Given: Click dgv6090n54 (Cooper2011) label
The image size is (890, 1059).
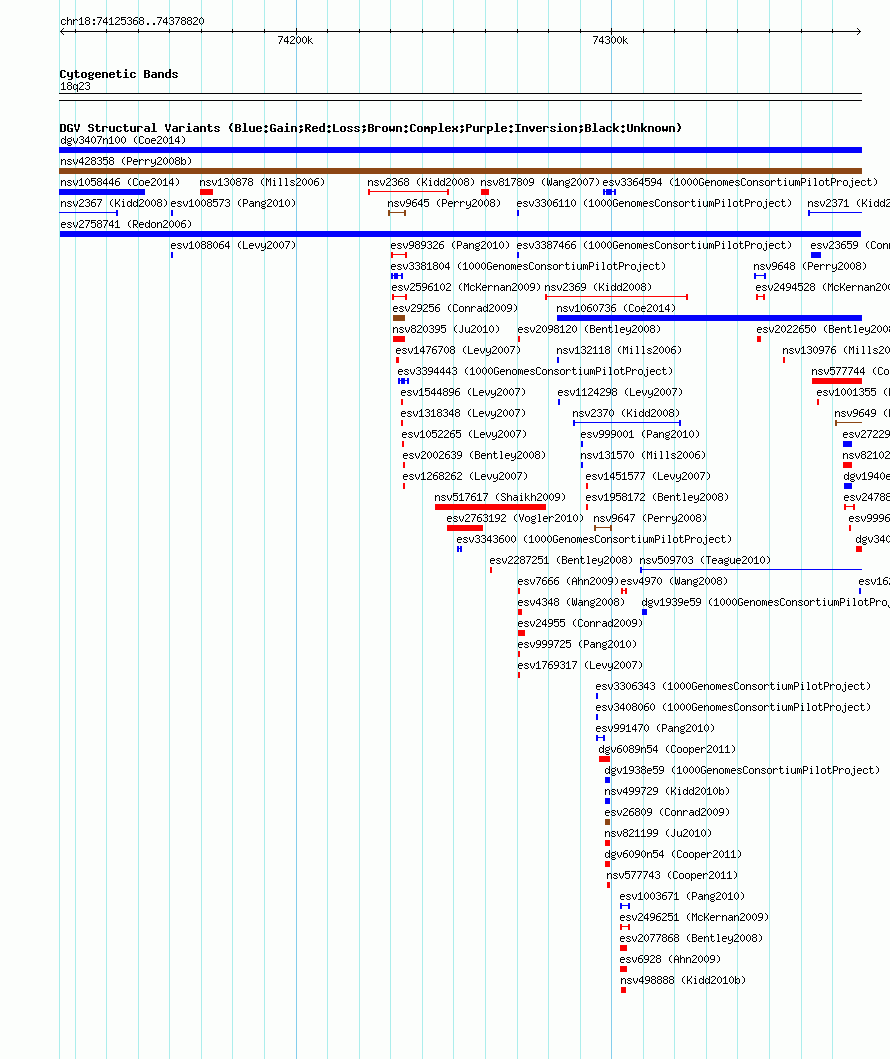Looking at the screenshot, I should tap(673, 854).
